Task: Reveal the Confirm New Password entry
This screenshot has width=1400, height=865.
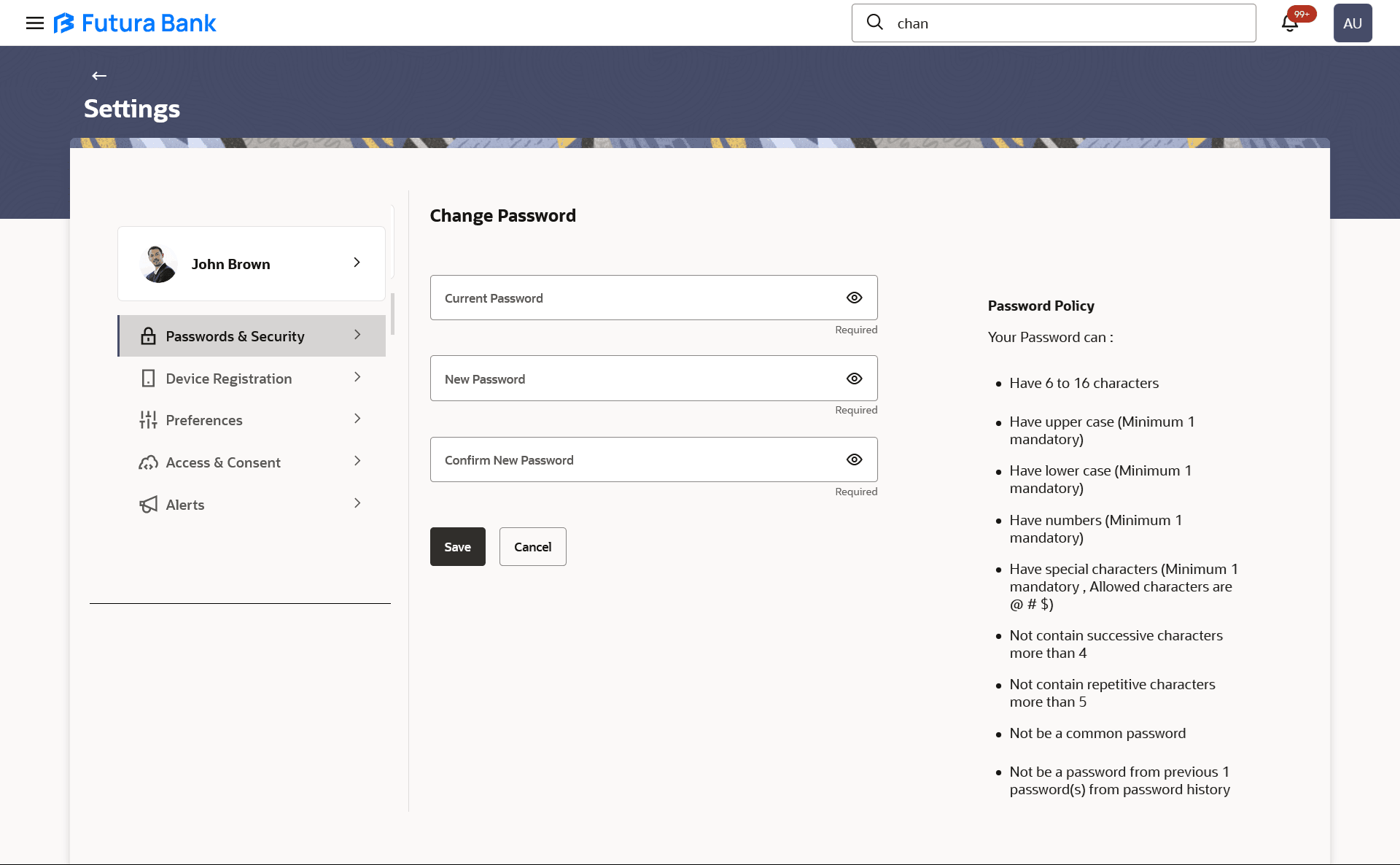Action: click(854, 459)
